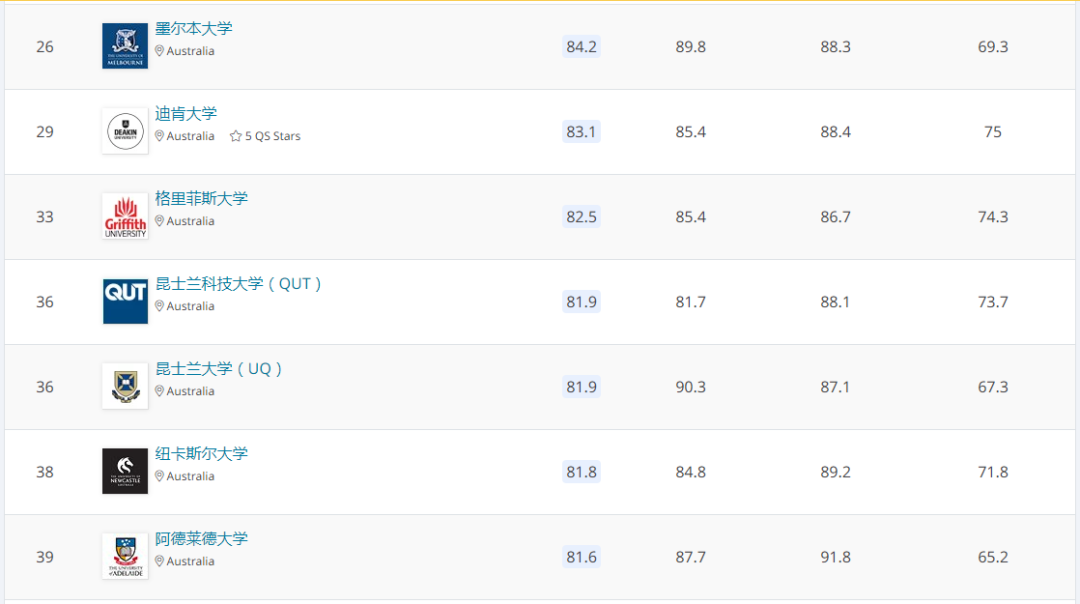Click the University of Queensland crest logo

coord(125,386)
